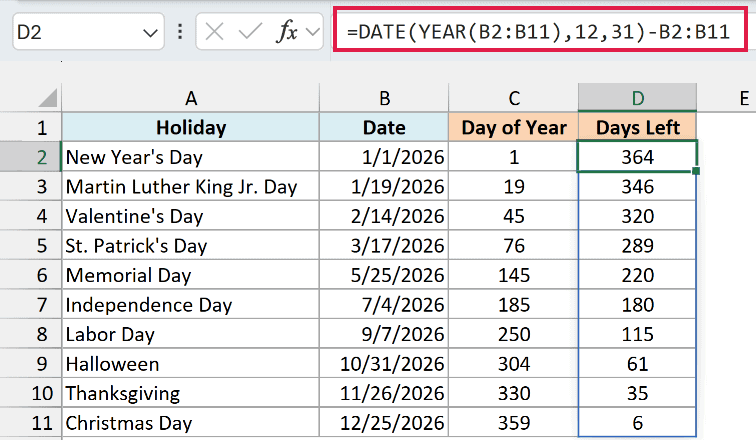Click the Enter checkmark icon in formula bar
Viewport: 756px width, 440px height.
click(x=250, y=32)
